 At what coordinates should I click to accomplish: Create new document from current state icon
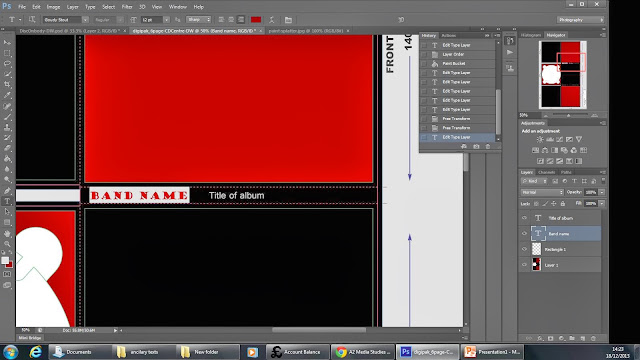[464, 147]
